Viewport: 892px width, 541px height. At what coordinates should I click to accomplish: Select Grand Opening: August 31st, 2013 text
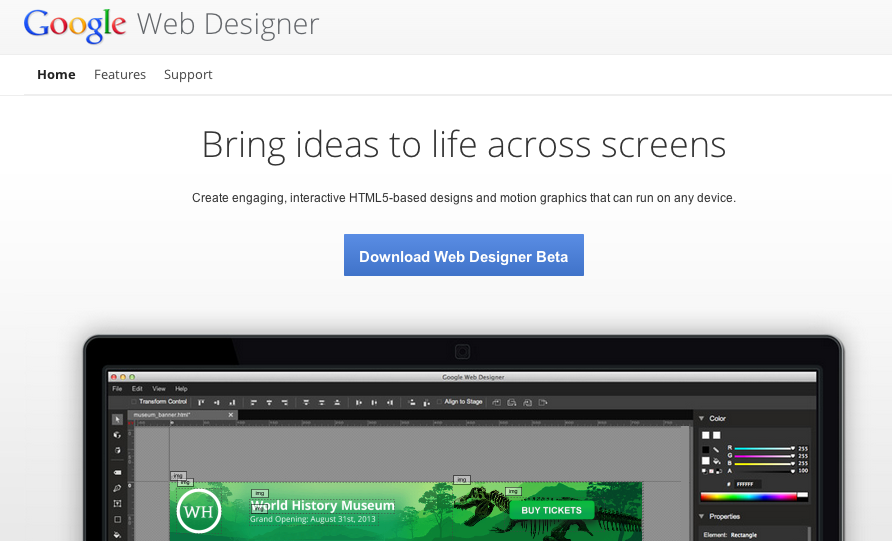tap(312, 519)
